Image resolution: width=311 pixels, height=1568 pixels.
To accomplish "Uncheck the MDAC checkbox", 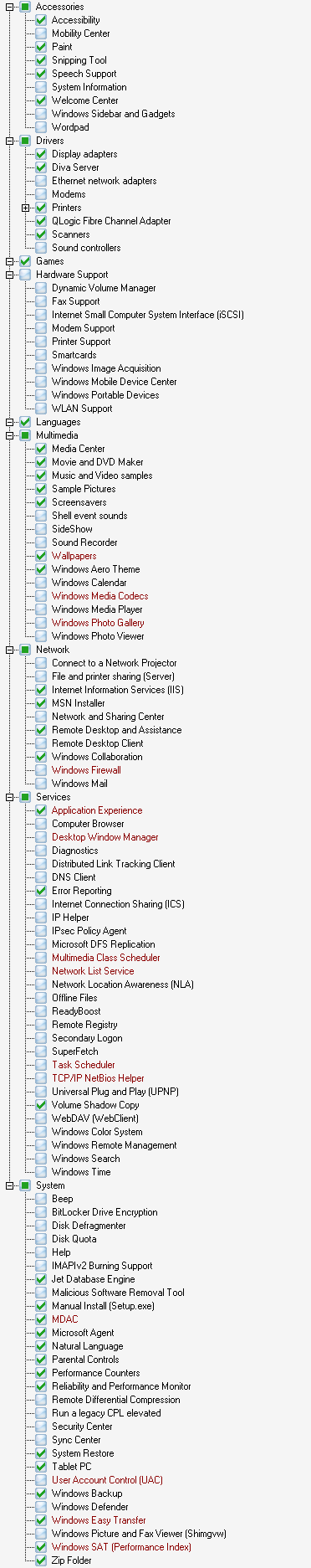I will pyautogui.click(x=41, y=1319).
